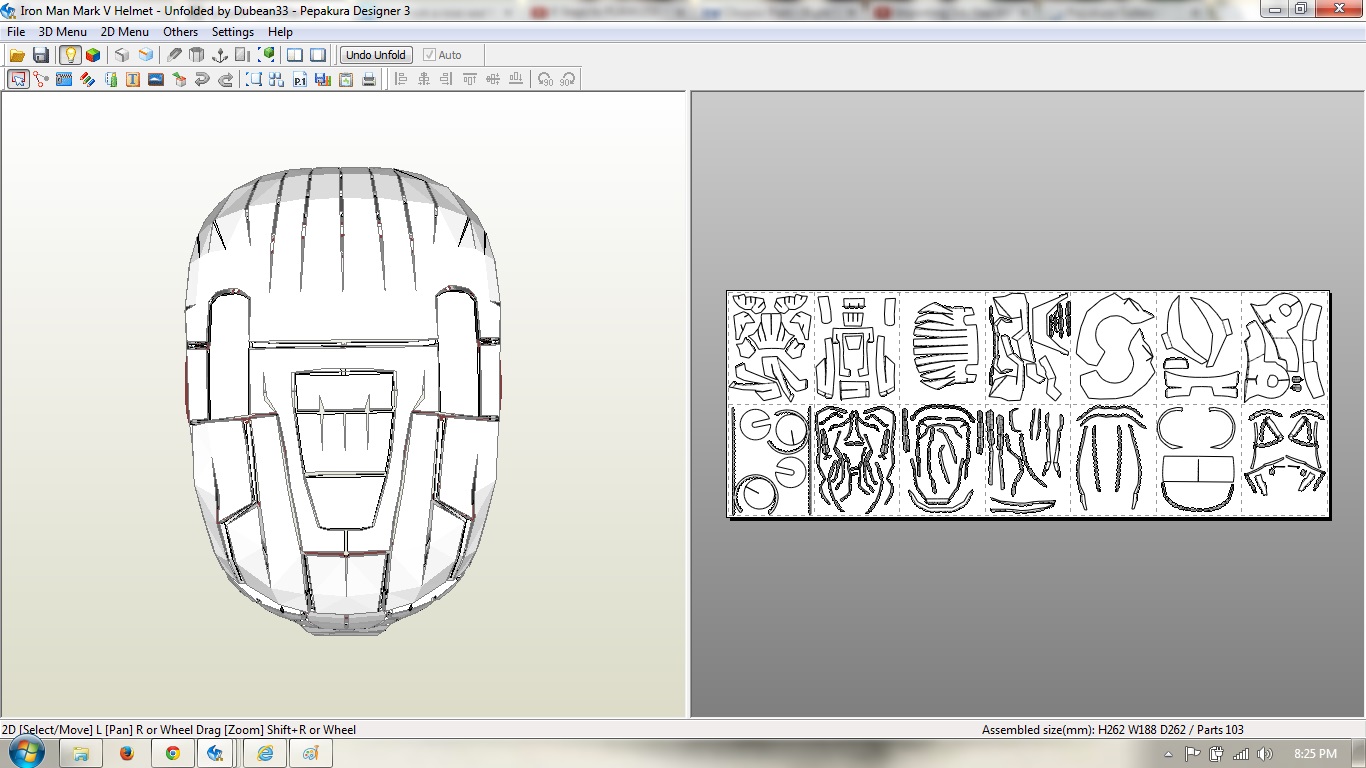This screenshot has width=1366, height=768.
Task: Click the blue and orange cube icon
Action: click(146, 55)
